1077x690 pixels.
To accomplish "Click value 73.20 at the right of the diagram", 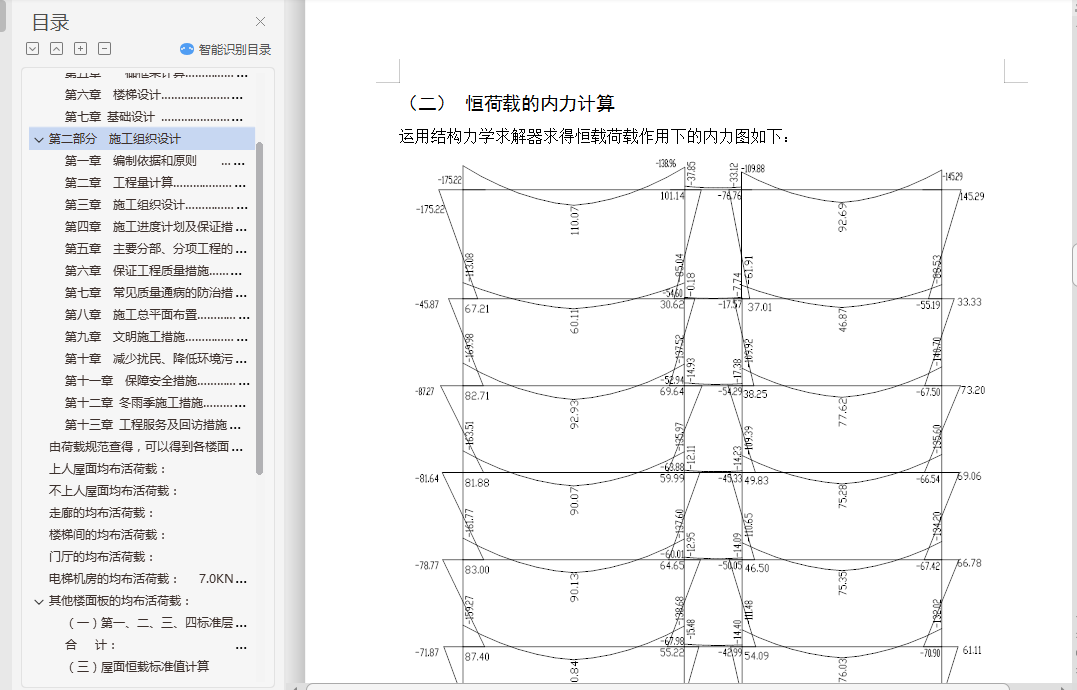I will (972, 390).
